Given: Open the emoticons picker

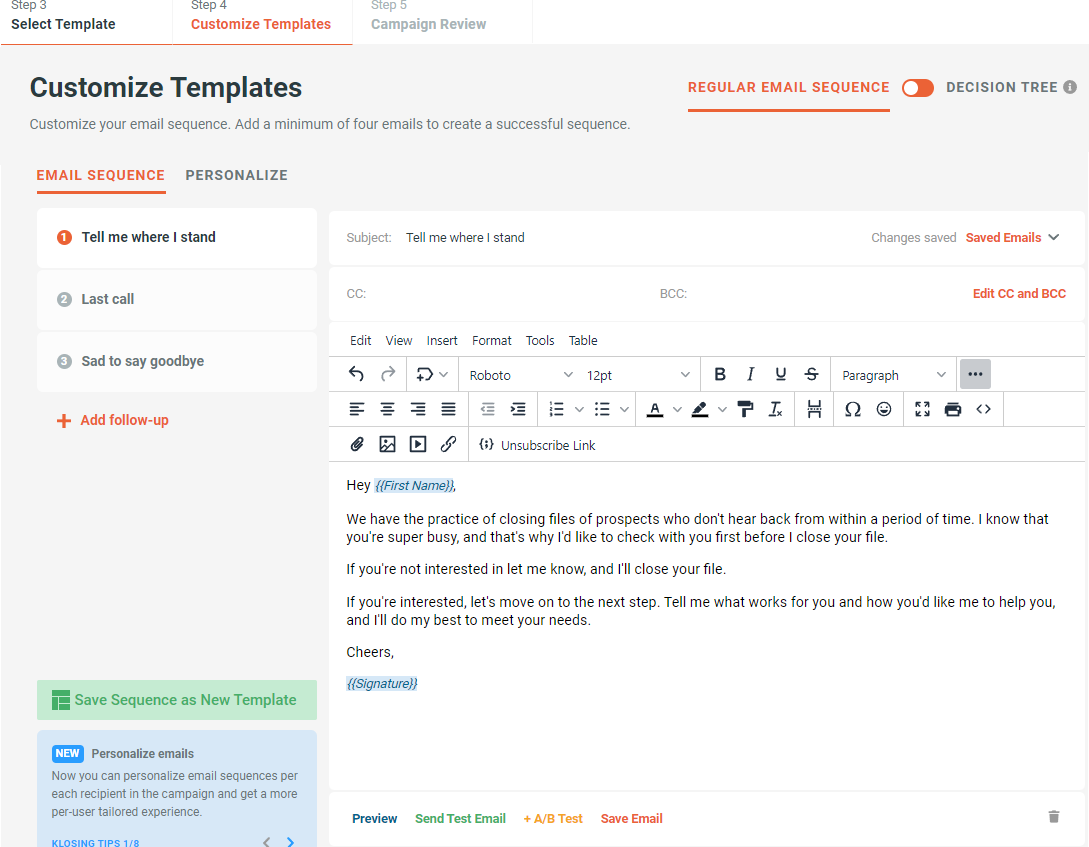Looking at the screenshot, I should (883, 410).
